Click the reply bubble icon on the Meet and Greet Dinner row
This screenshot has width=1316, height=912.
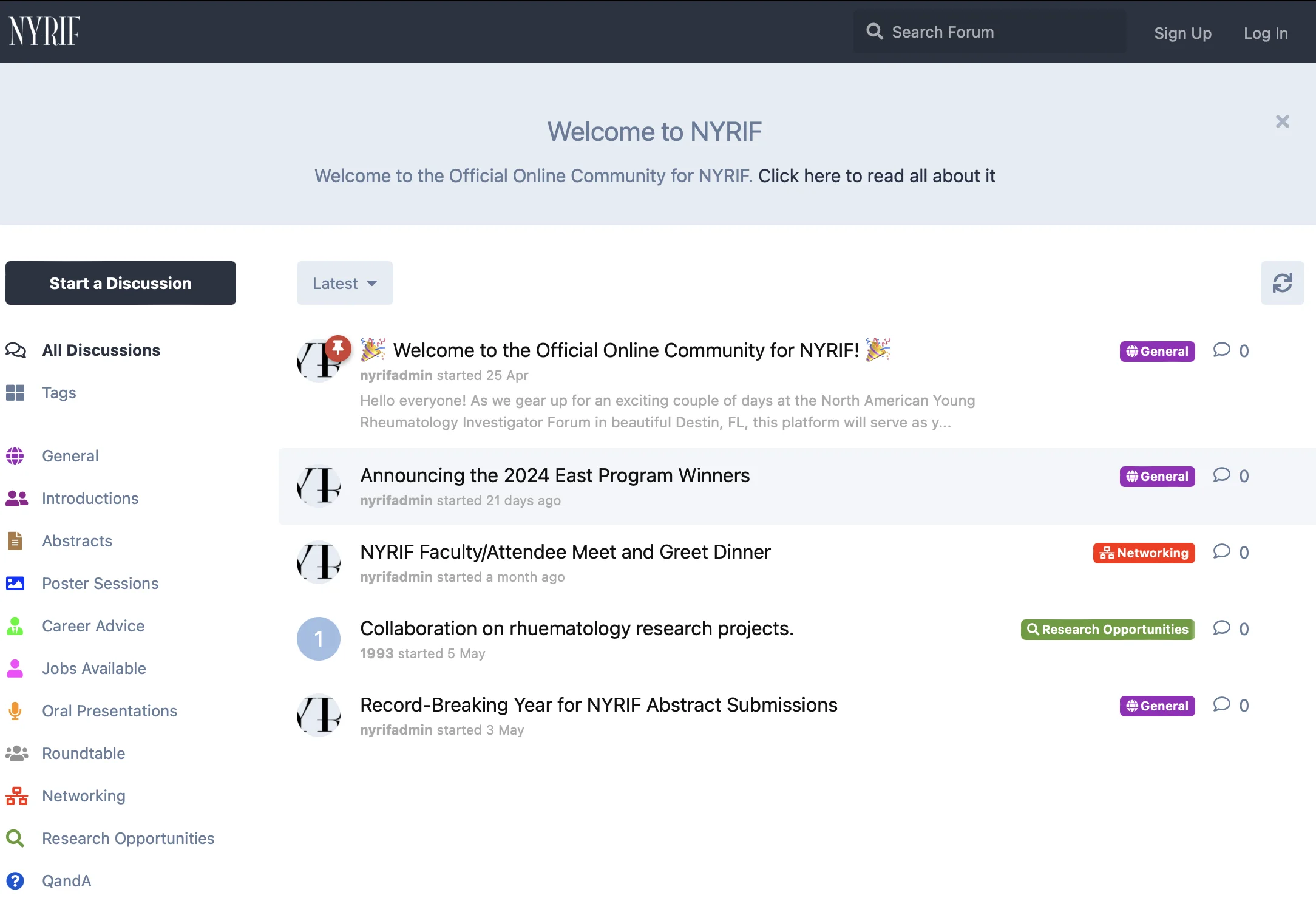(1221, 551)
